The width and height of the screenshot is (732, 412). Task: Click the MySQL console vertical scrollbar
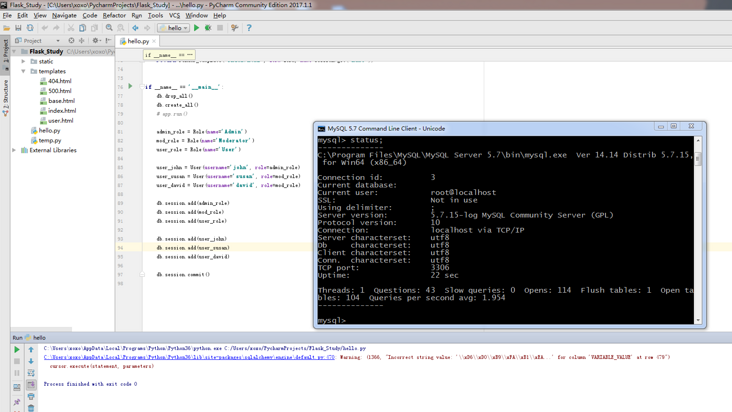pos(698,230)
